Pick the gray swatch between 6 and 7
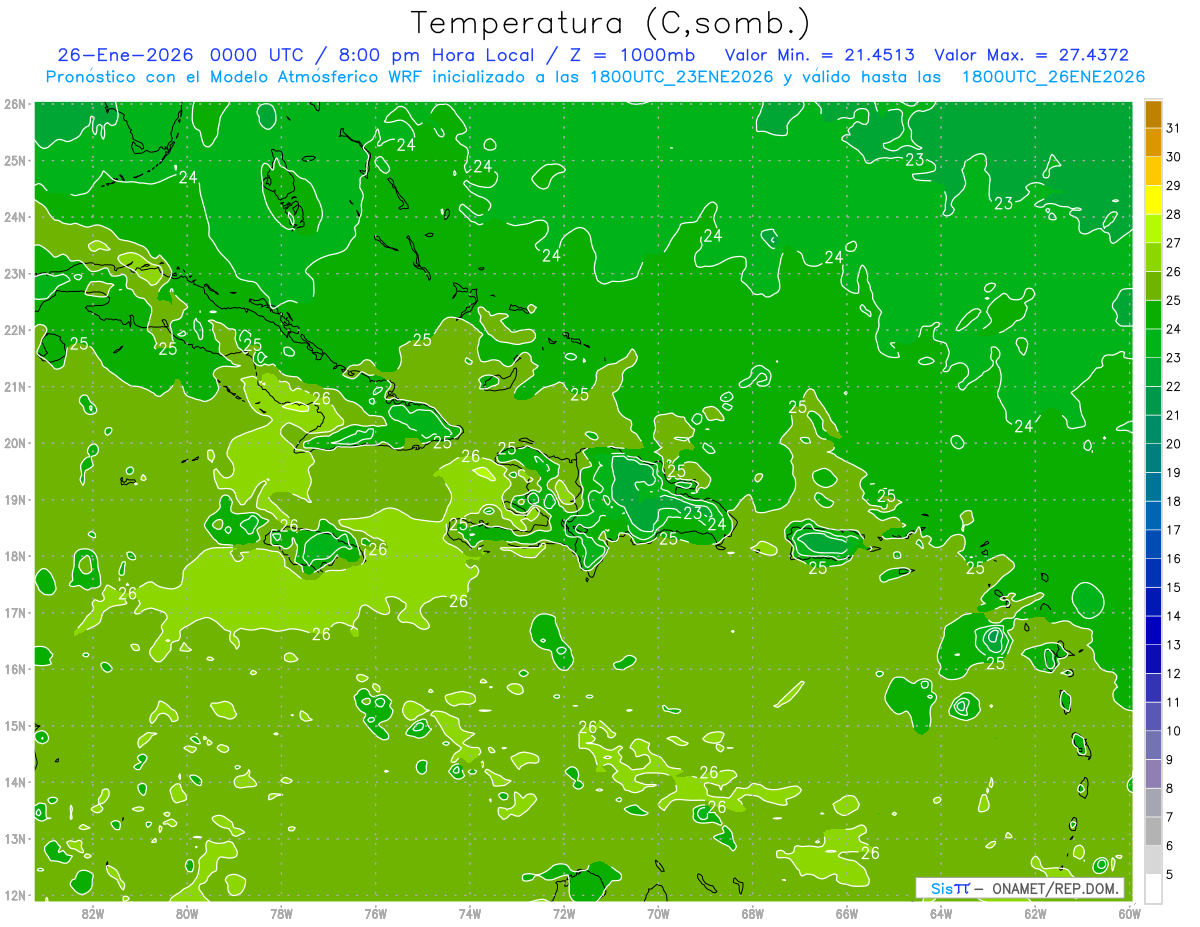The width and height of the screenshot is (1200, 927). pyautogui.click(x=1154, y=832)
